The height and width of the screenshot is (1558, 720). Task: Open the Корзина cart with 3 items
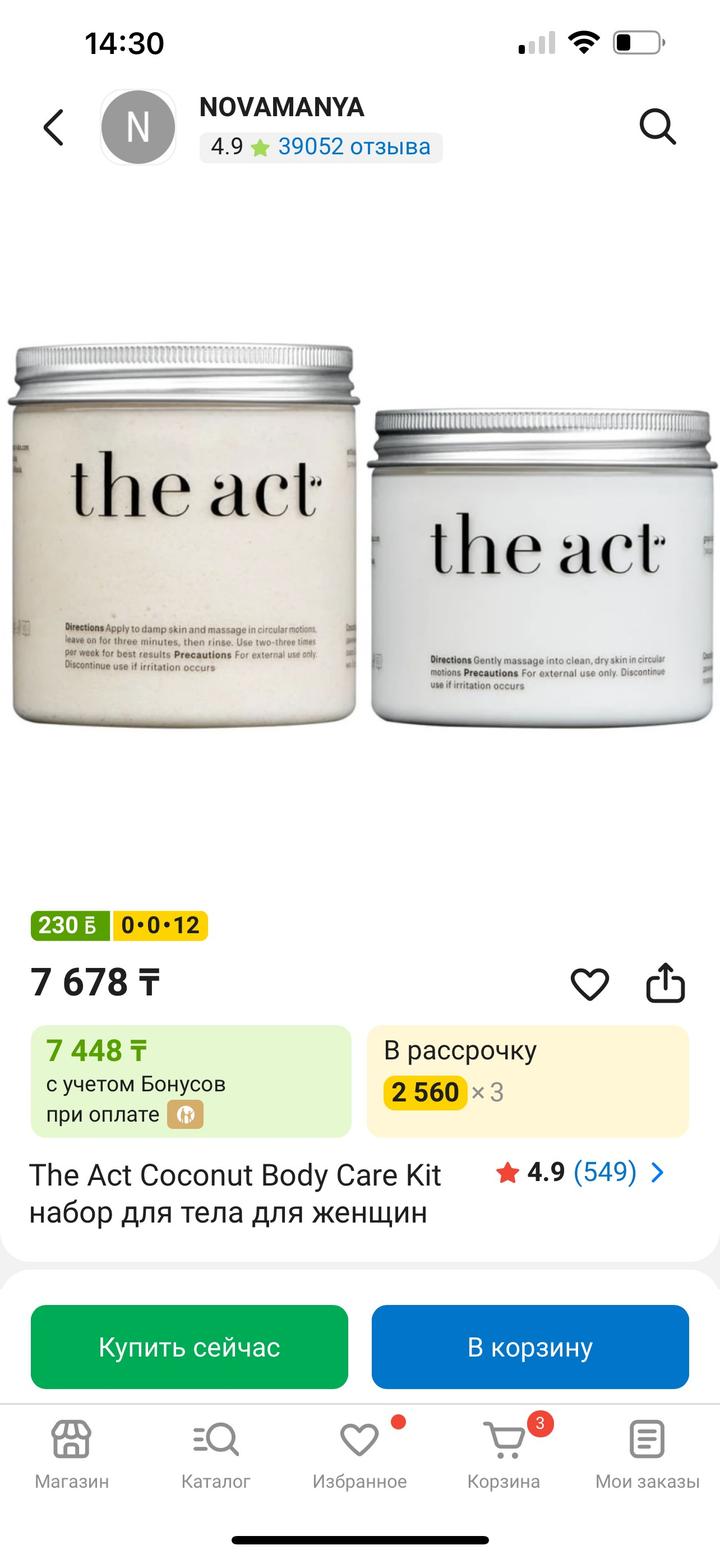pos(504,1455)
